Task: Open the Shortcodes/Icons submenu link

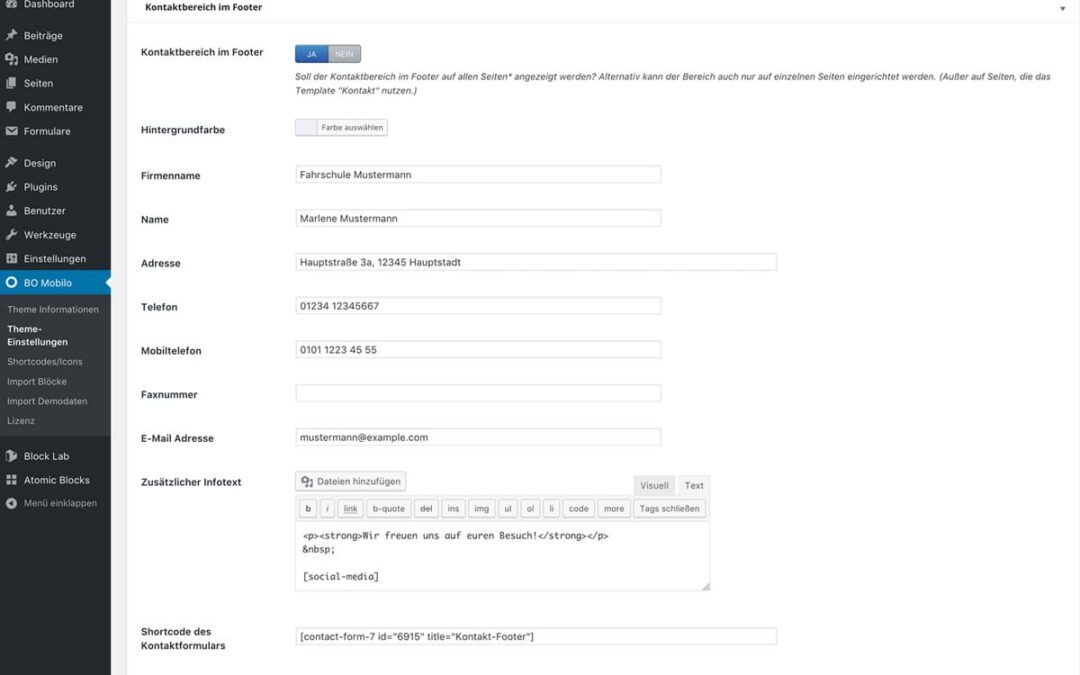Action: [x=45, y=362]
